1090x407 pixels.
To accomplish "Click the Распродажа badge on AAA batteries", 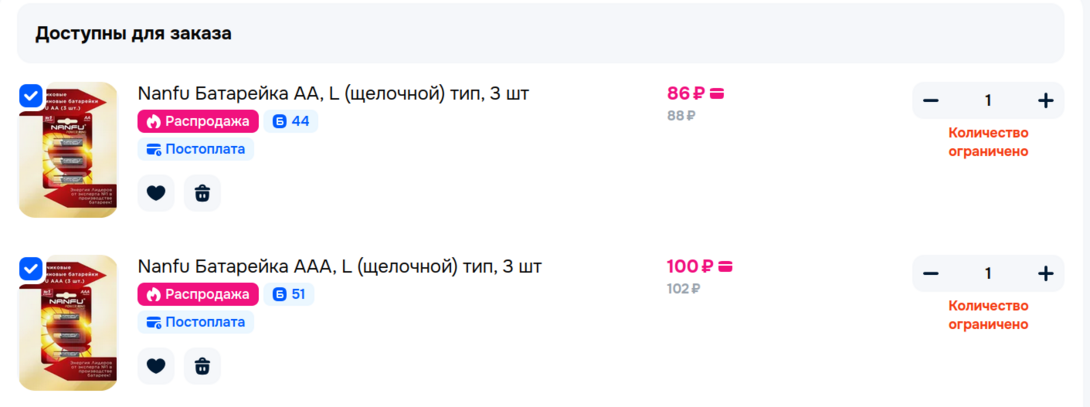I will (x=198, y=294).
